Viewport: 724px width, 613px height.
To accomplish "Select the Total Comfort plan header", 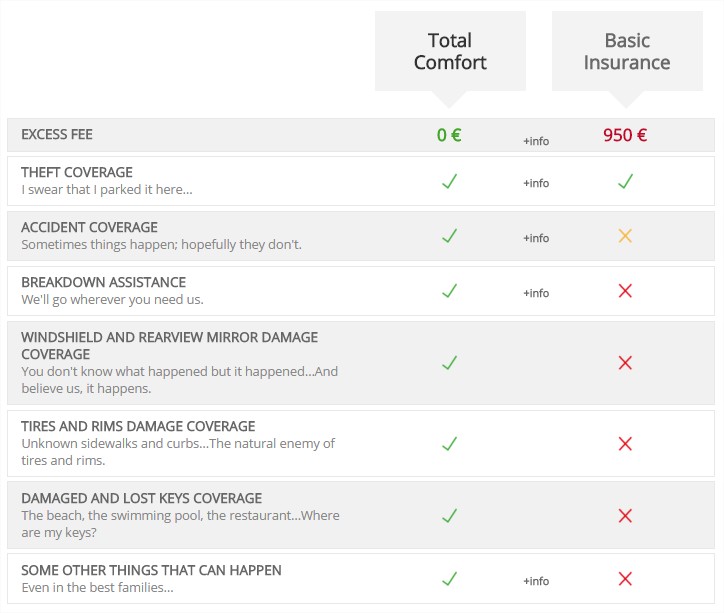I will point(450,51).
